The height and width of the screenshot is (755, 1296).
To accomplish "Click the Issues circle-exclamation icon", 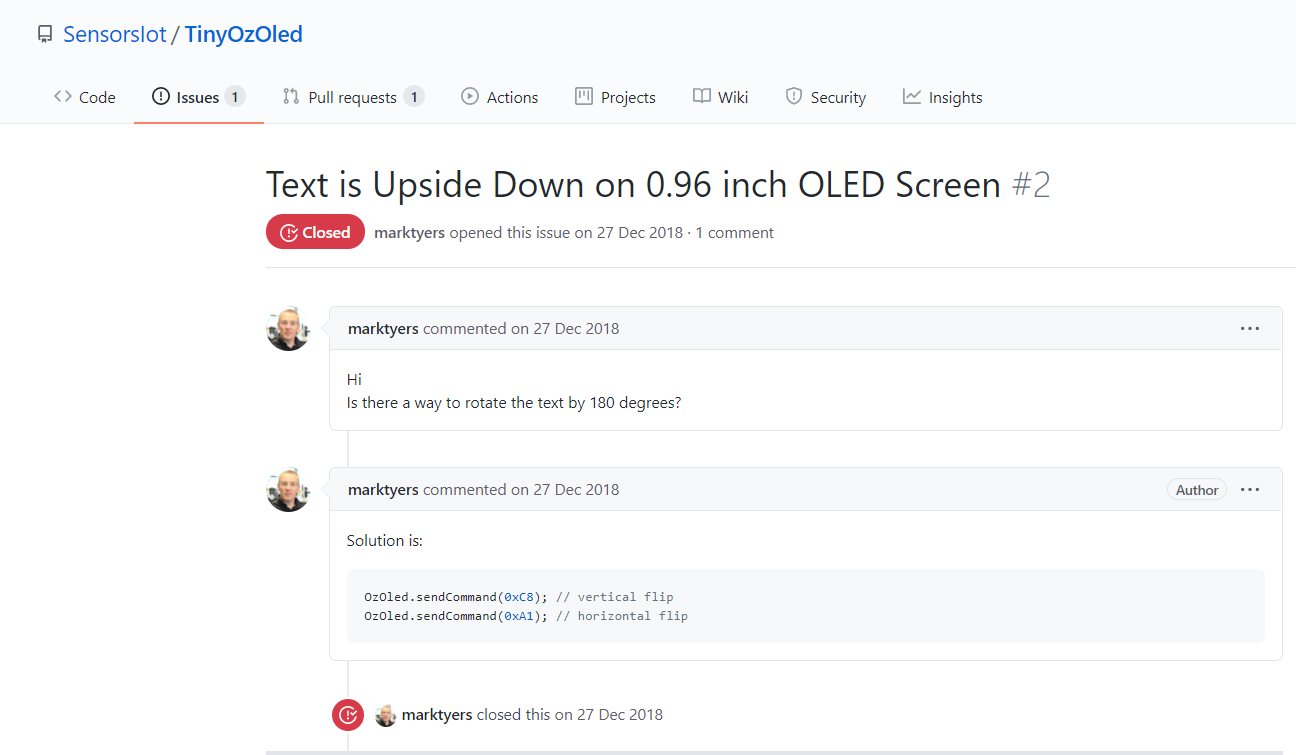I will coord(161,97).
